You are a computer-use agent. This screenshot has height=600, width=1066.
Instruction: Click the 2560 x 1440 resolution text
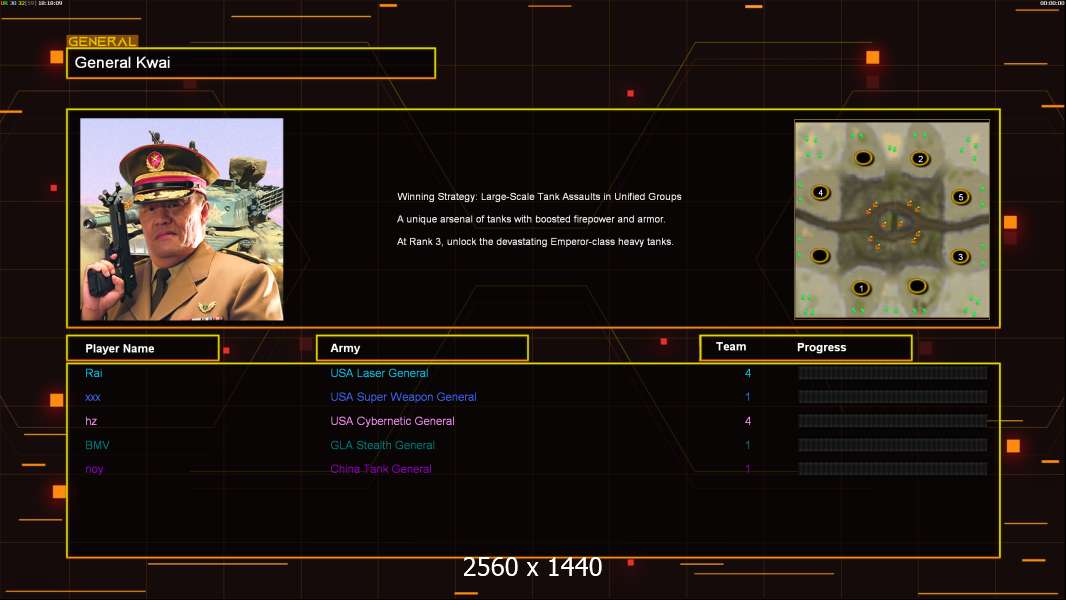[532, 567]
